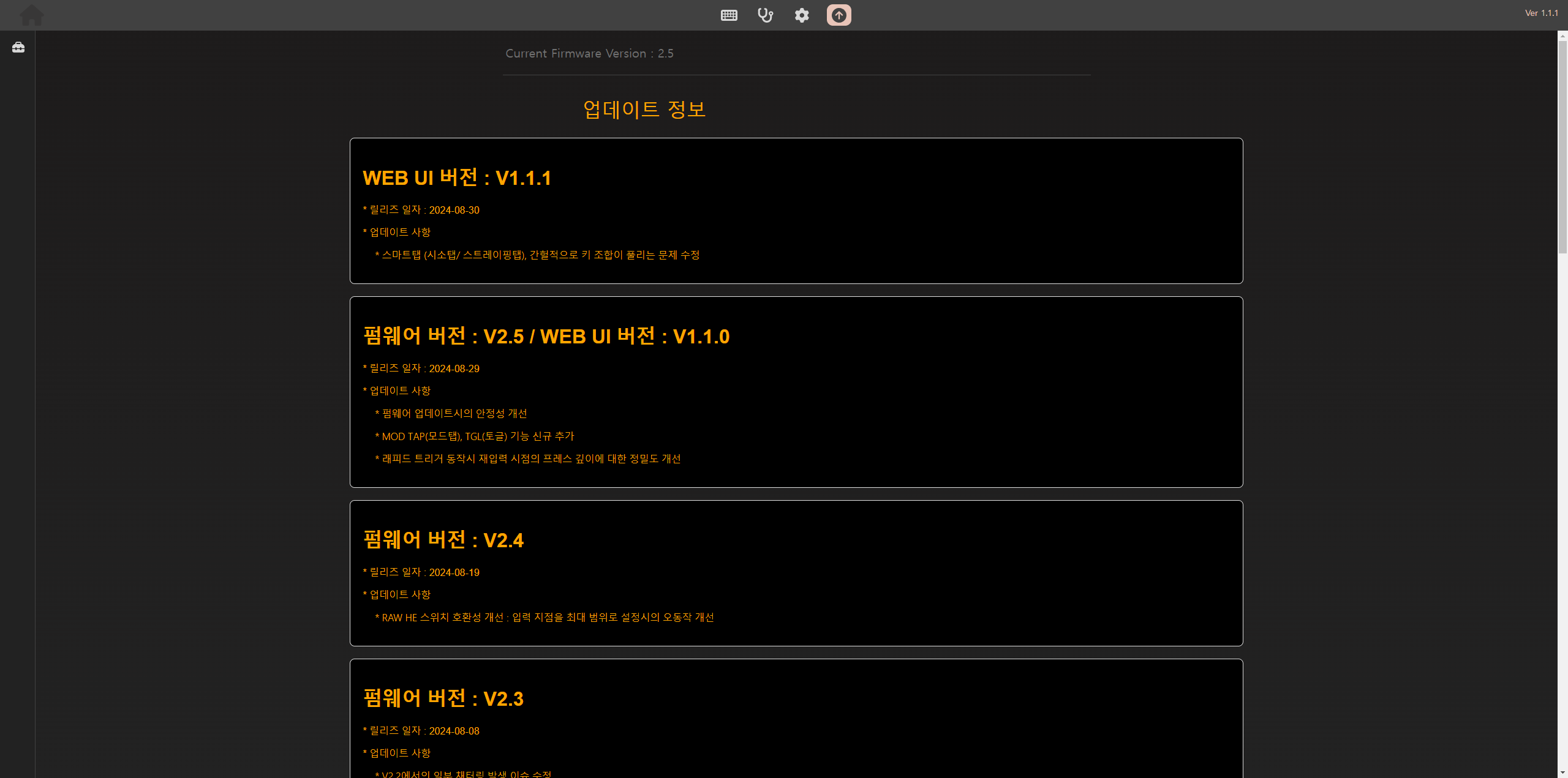Click the Ver 1.1.1 label
1568x778 pixels.
coord(1541,13)
